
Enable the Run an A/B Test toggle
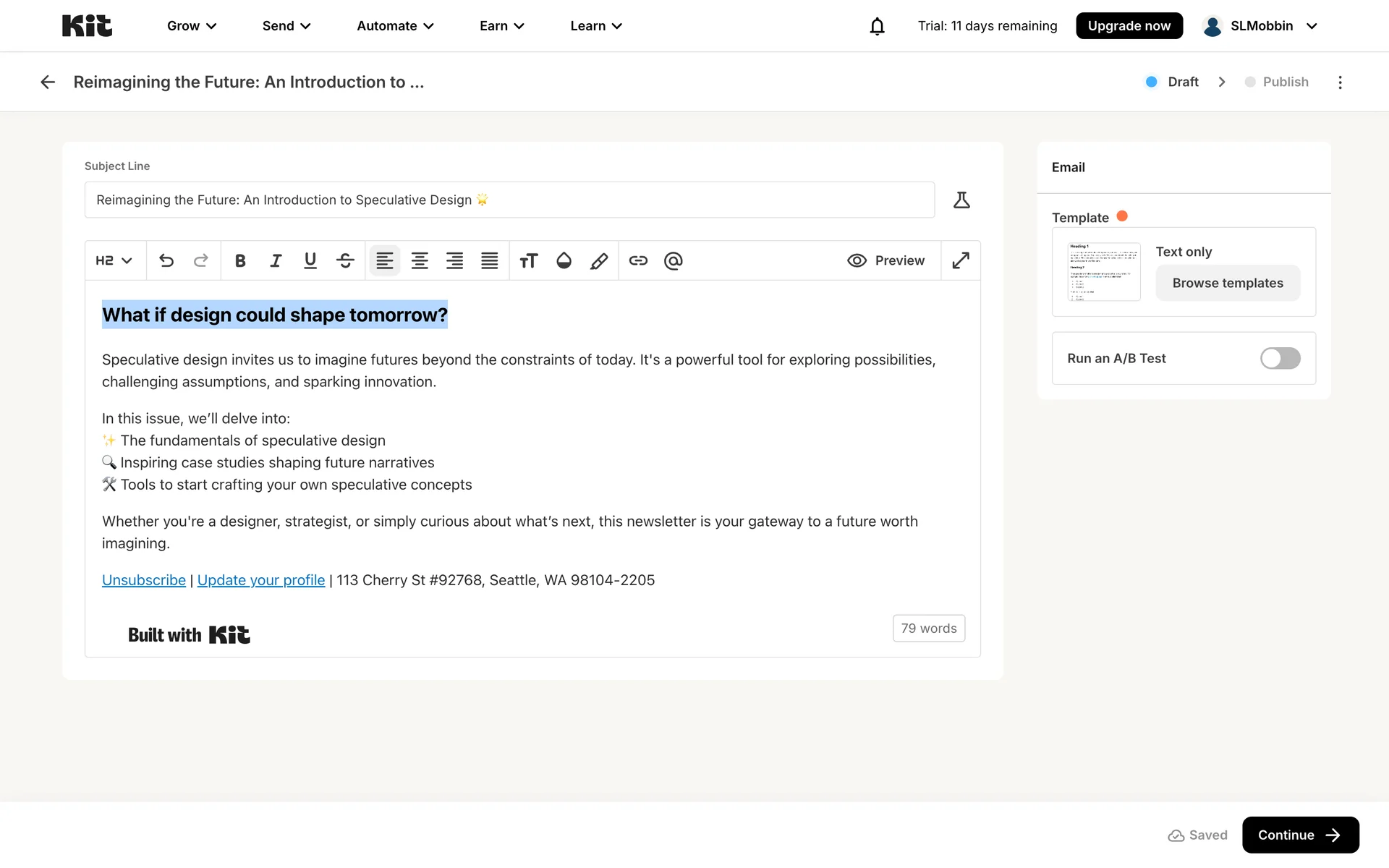pyautogui.click(x=1280, y=358)
